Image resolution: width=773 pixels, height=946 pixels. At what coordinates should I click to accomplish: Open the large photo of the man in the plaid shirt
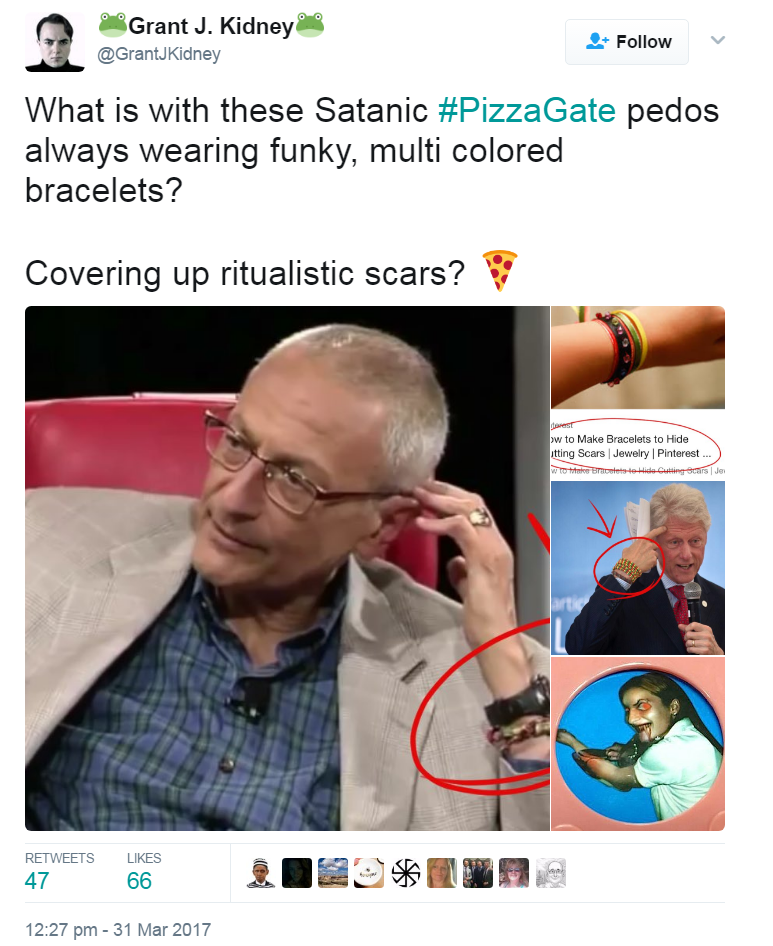287,568
